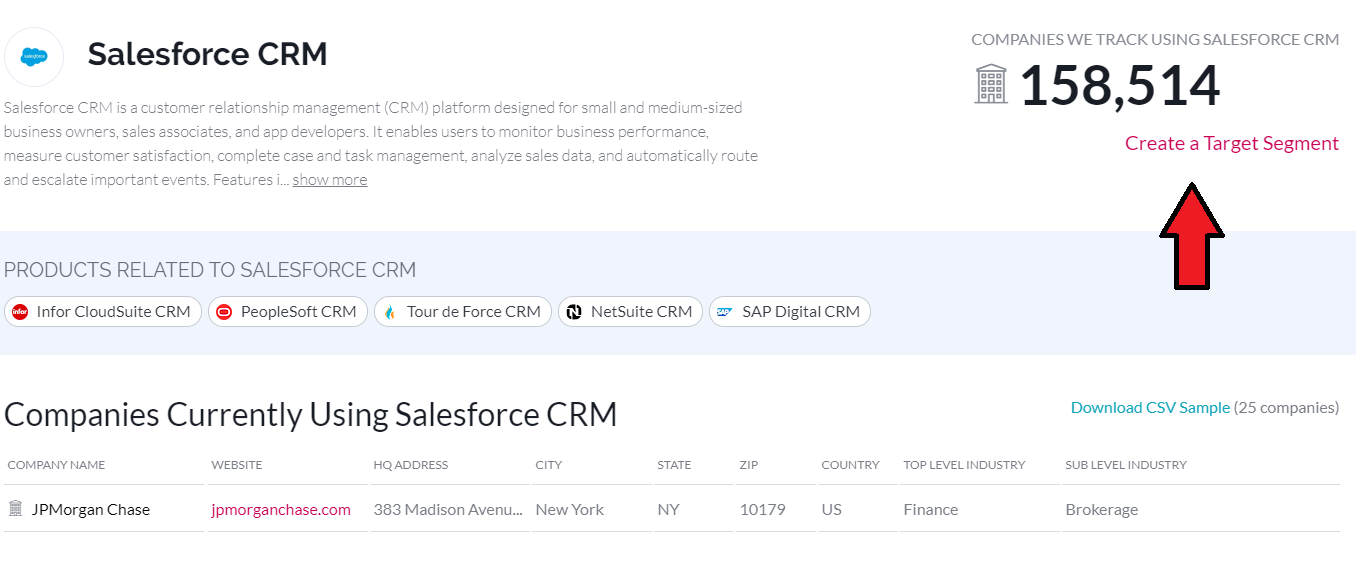Screen dimensions: 1356x579
Task: Download the CSV Sample file
Action: pyautogui.click(x=1150, y=407)
